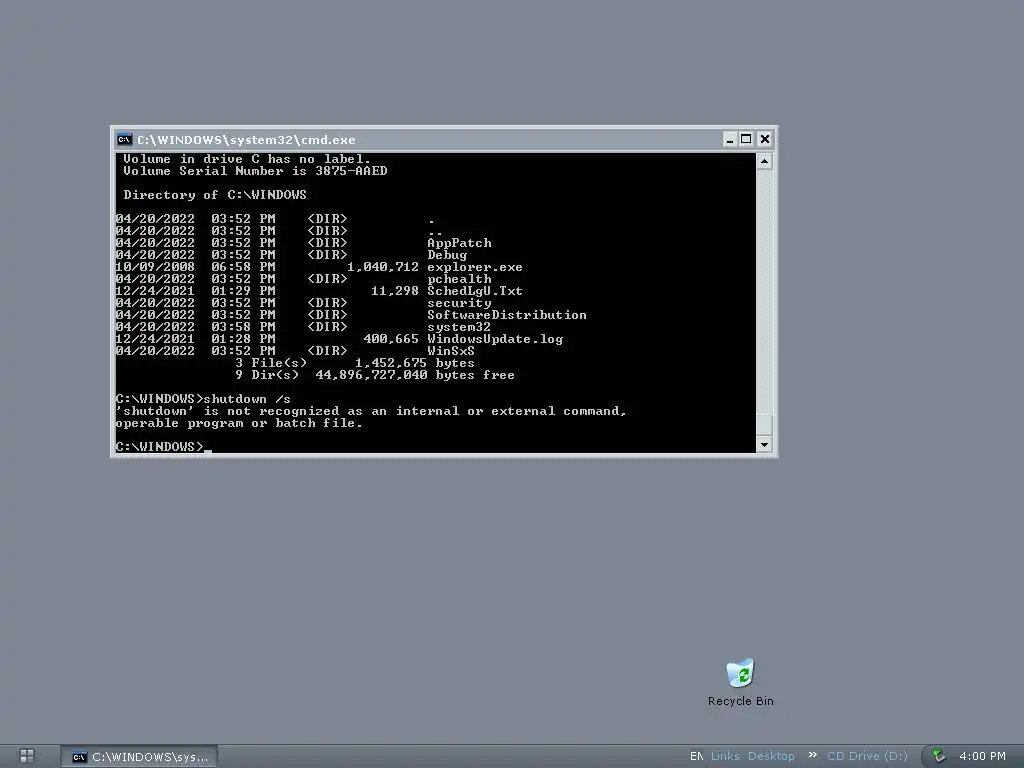
Task: Click 'Directory of C:\WINDOWS' line
Action: click(x=215, y=195)
